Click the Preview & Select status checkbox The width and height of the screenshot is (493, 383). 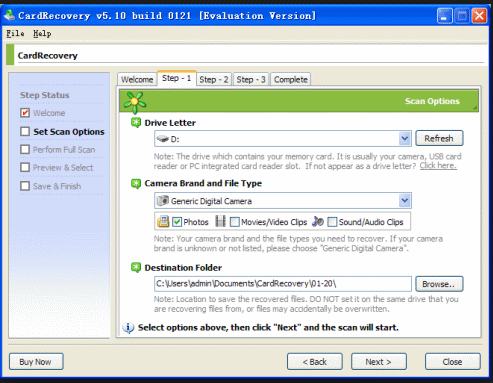[x=25, y=167]
